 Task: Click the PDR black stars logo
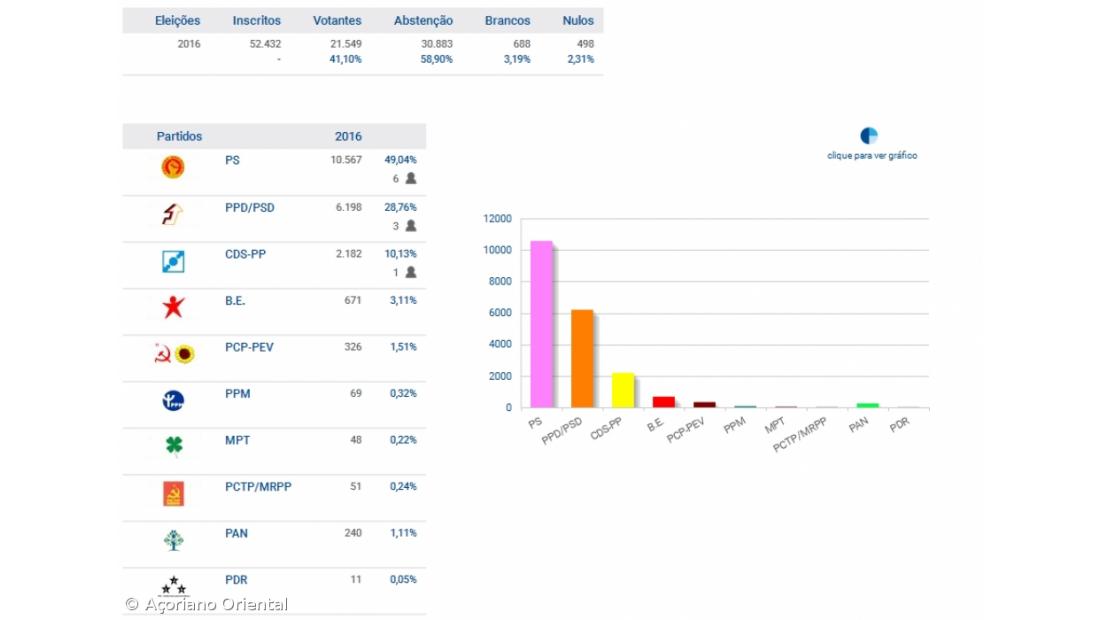(173, 586)
